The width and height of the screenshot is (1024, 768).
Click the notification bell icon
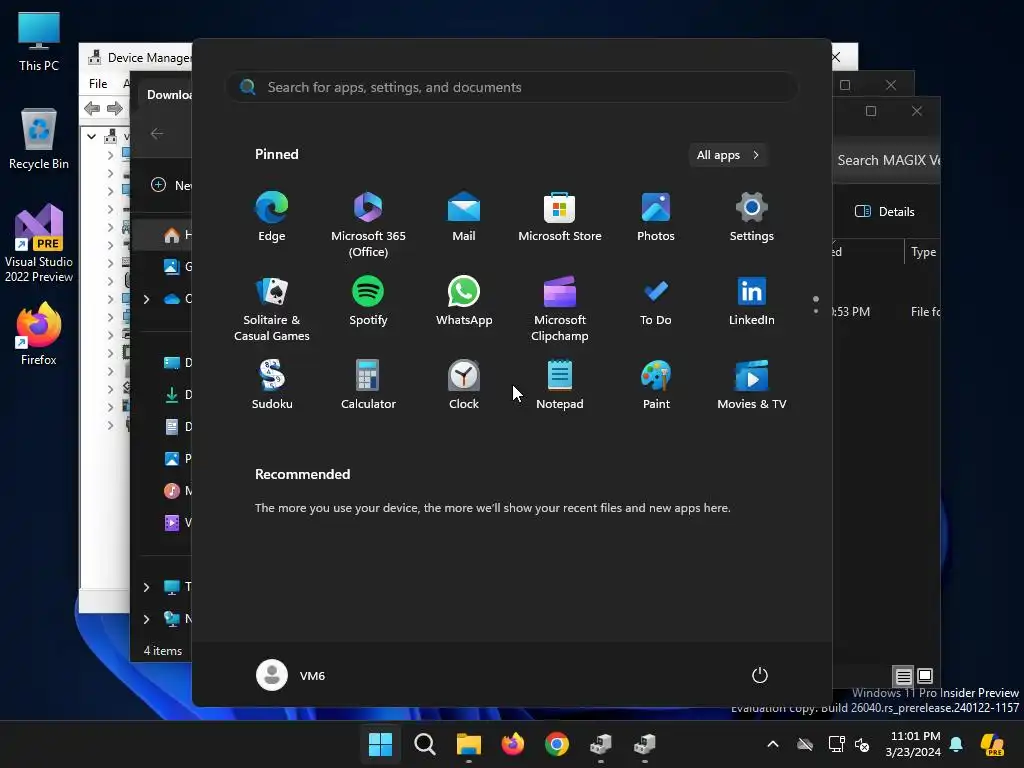pyautogui.click(x=956, y=744)
